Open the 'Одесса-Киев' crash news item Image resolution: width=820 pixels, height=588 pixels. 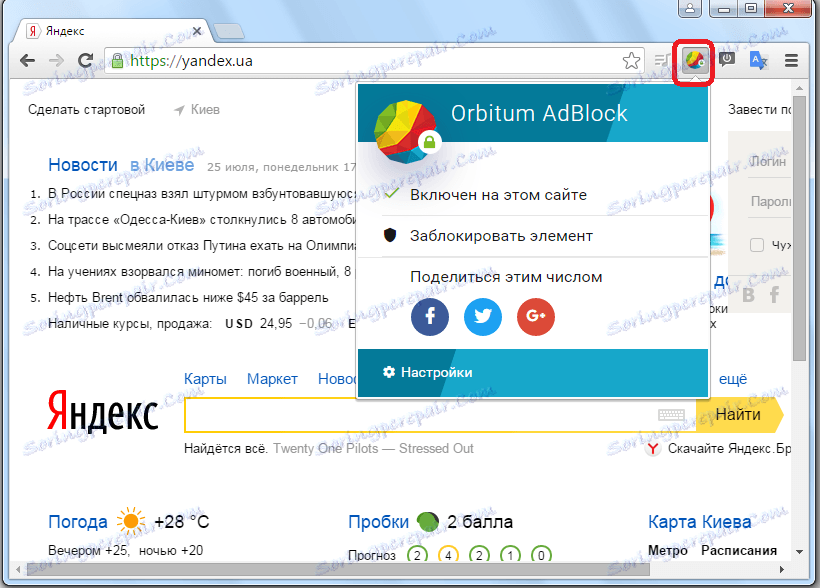(x=202, y=220)
